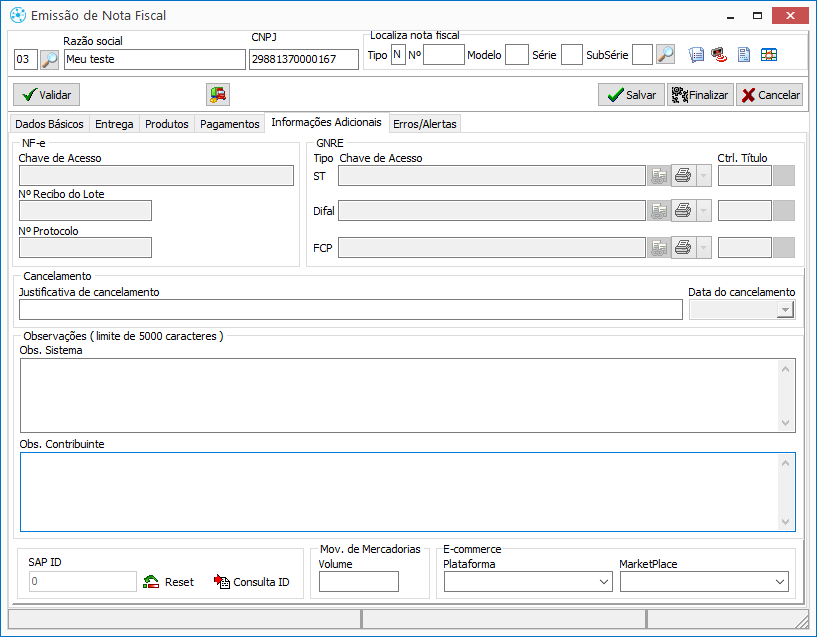Image resolution: width=817 pixels, height=637 pixels.
Task: Click up arrow of Obs. Contribuinte scrollbar
Action: click(786, 463)
